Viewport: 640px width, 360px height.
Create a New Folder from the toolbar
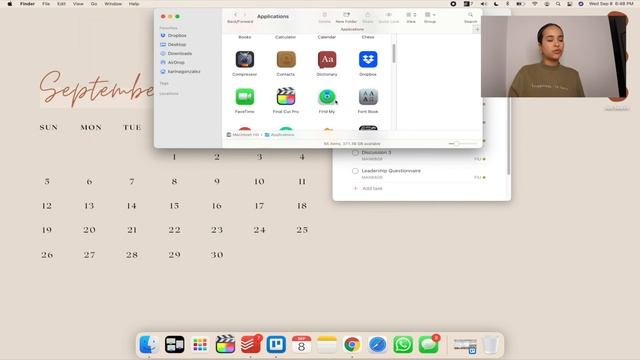346,15
